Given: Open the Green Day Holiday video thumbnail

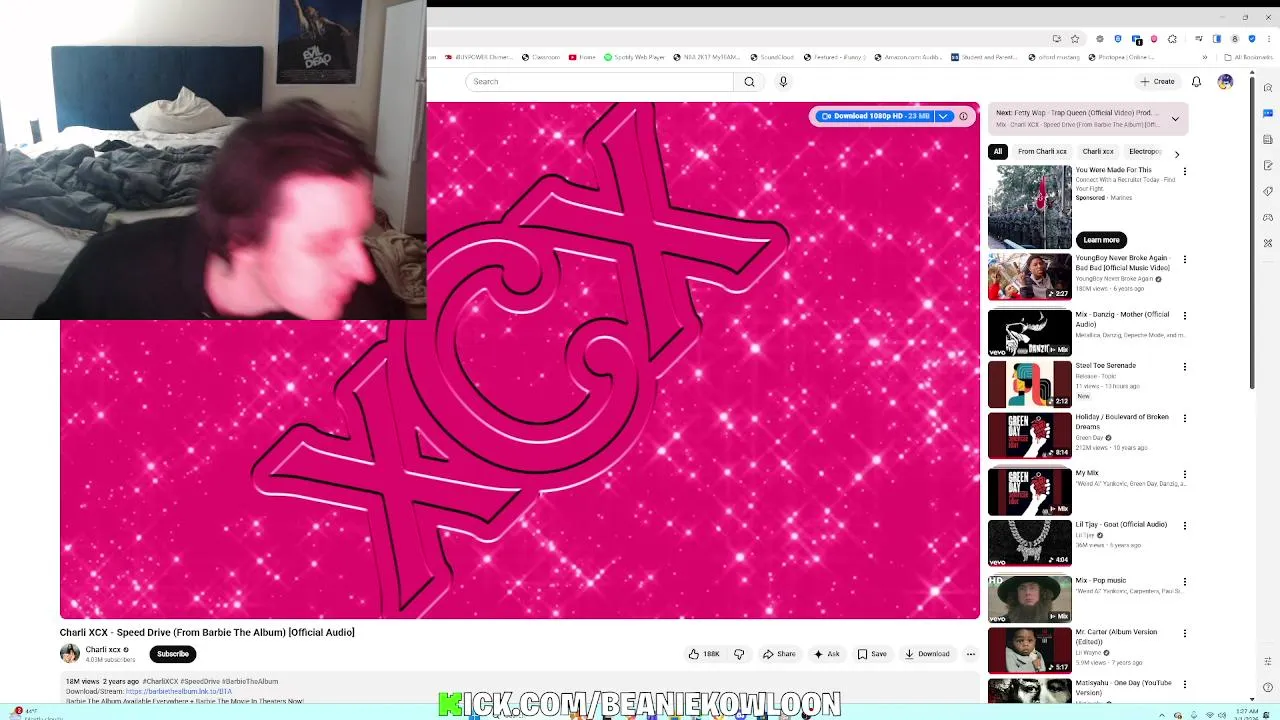Looking at the screenshot, I should click(x=1029, y=435).
